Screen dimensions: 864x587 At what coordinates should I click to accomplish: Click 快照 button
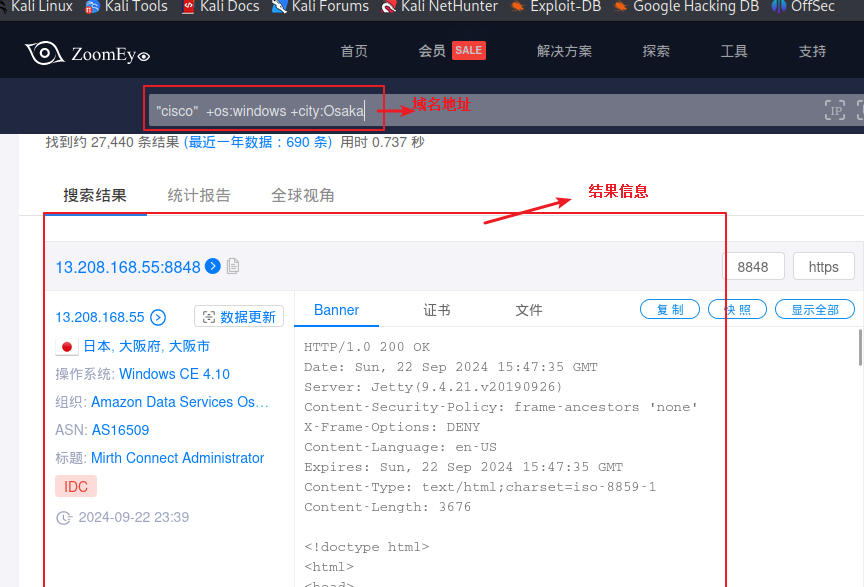pos(737,309)
